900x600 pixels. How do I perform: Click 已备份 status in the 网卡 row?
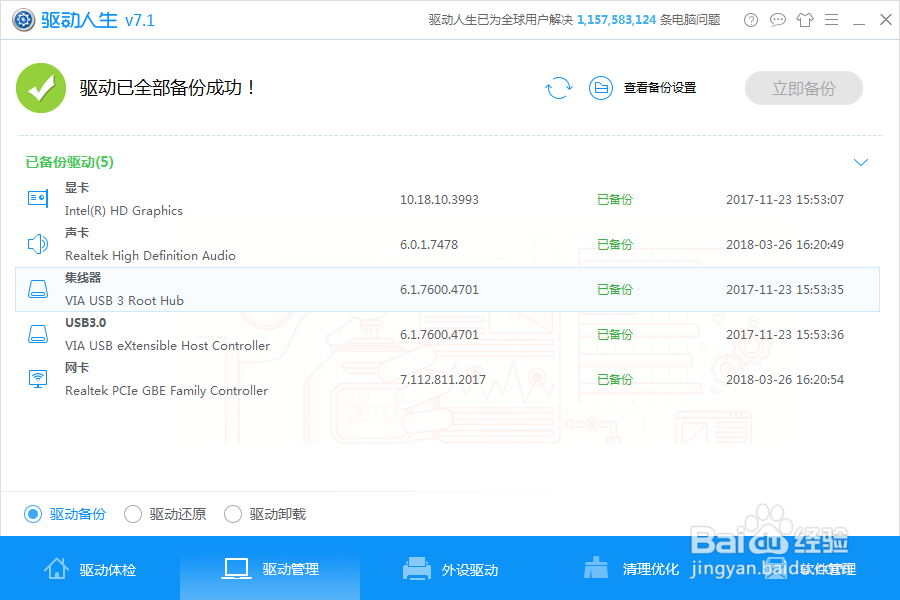click(x=615, y=380)
